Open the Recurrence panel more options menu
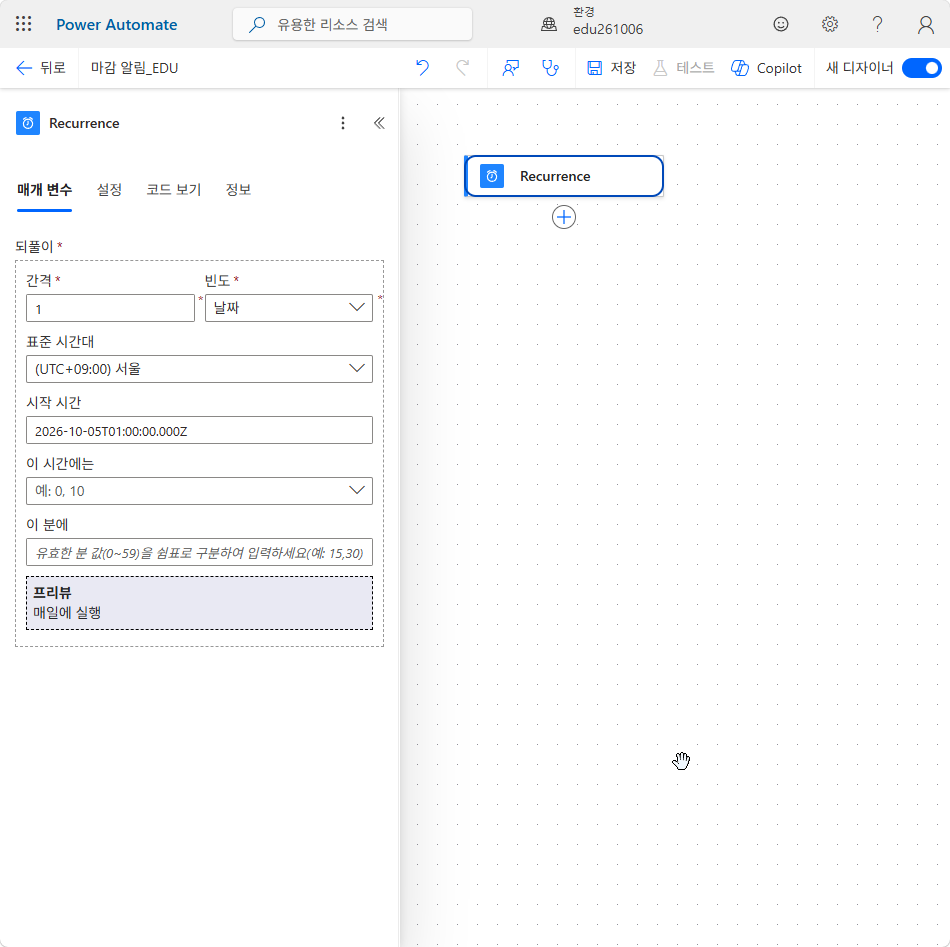The image size is (950, 947). [343, 123]
